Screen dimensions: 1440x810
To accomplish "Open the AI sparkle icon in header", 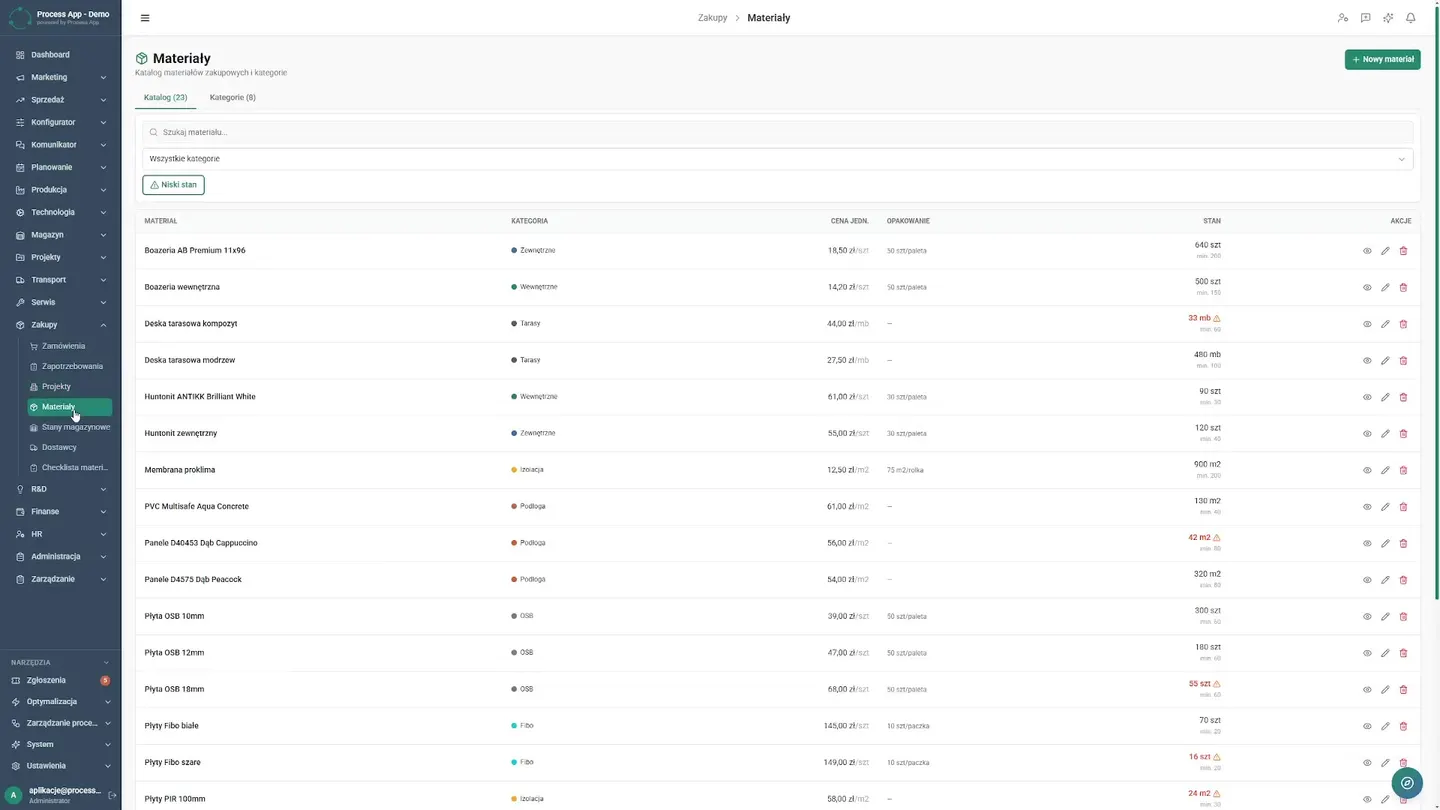I will coord(1388,18).
